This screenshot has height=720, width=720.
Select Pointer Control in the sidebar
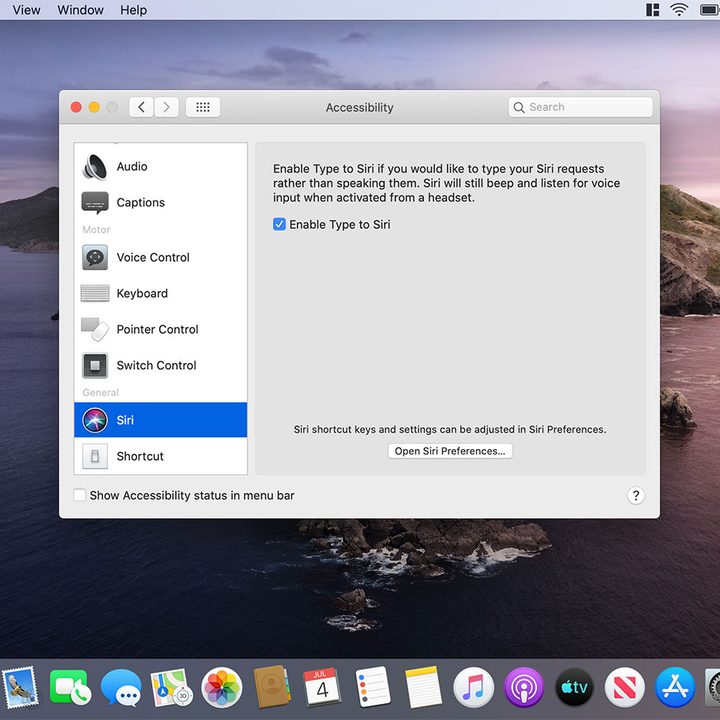tap(160, 329)
